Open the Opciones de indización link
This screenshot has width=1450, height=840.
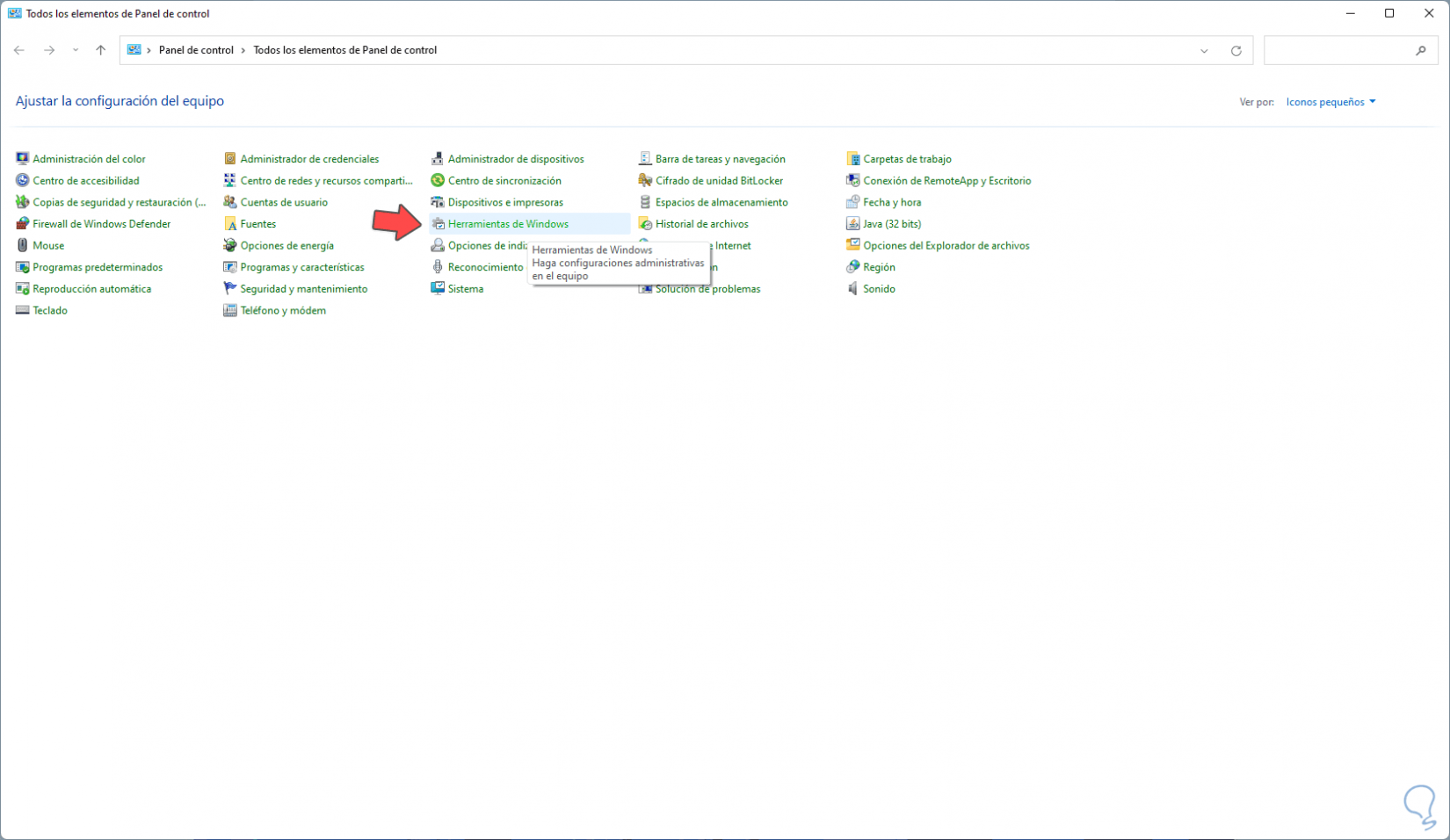[488, 245]
